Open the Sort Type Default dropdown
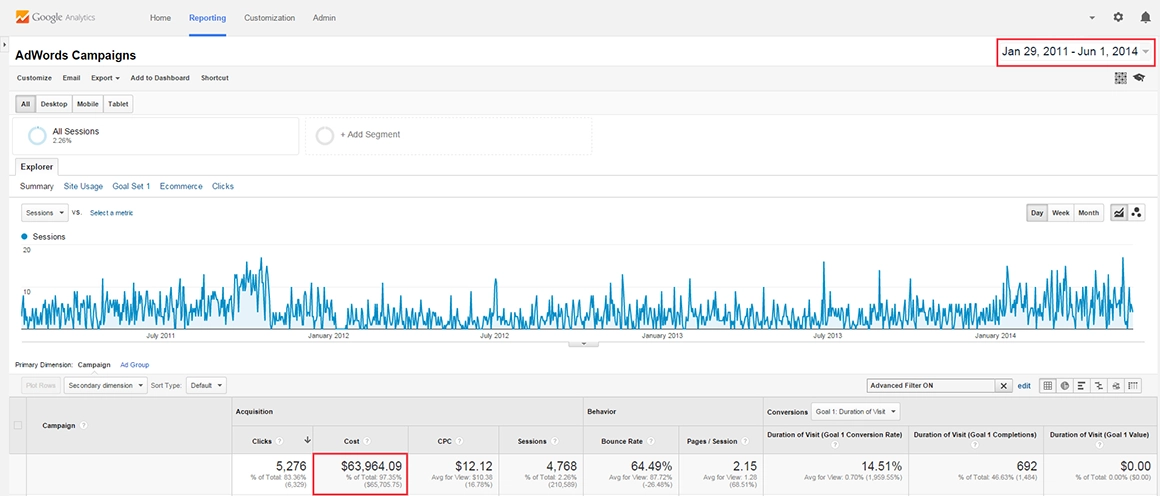This screenshot has width=1160, height=496. pyautogui.click(x=206, y=386)
